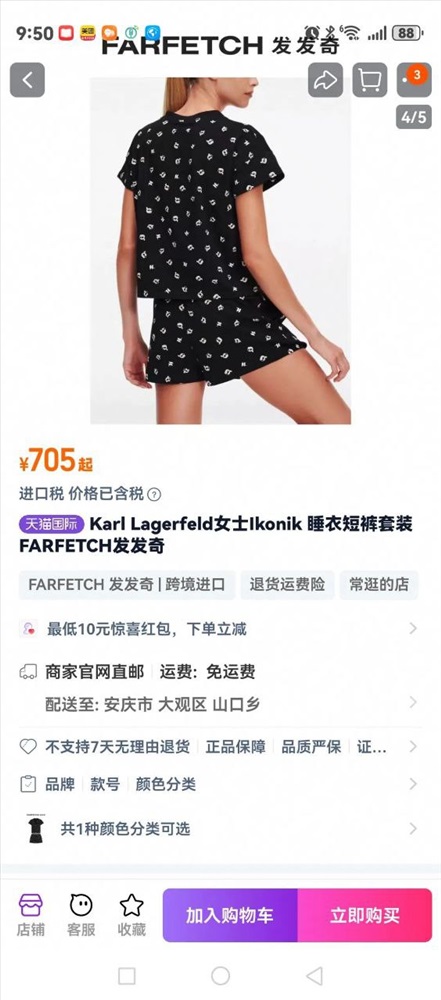Tap the 退货运费险 tag
The height and width of the screenshot is (1000, 441).
(x=287, y=585)
